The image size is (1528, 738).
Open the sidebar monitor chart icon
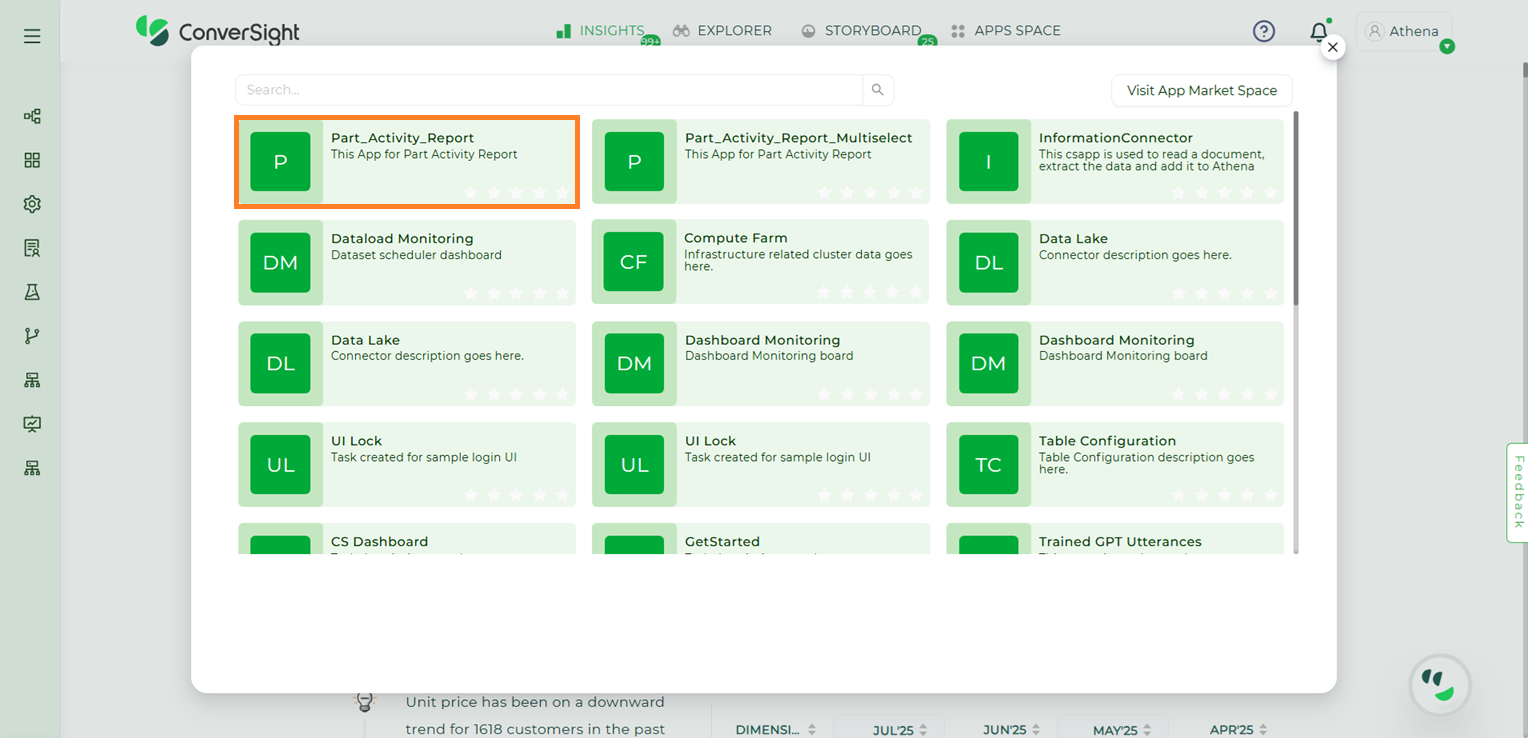coord(32,424)
